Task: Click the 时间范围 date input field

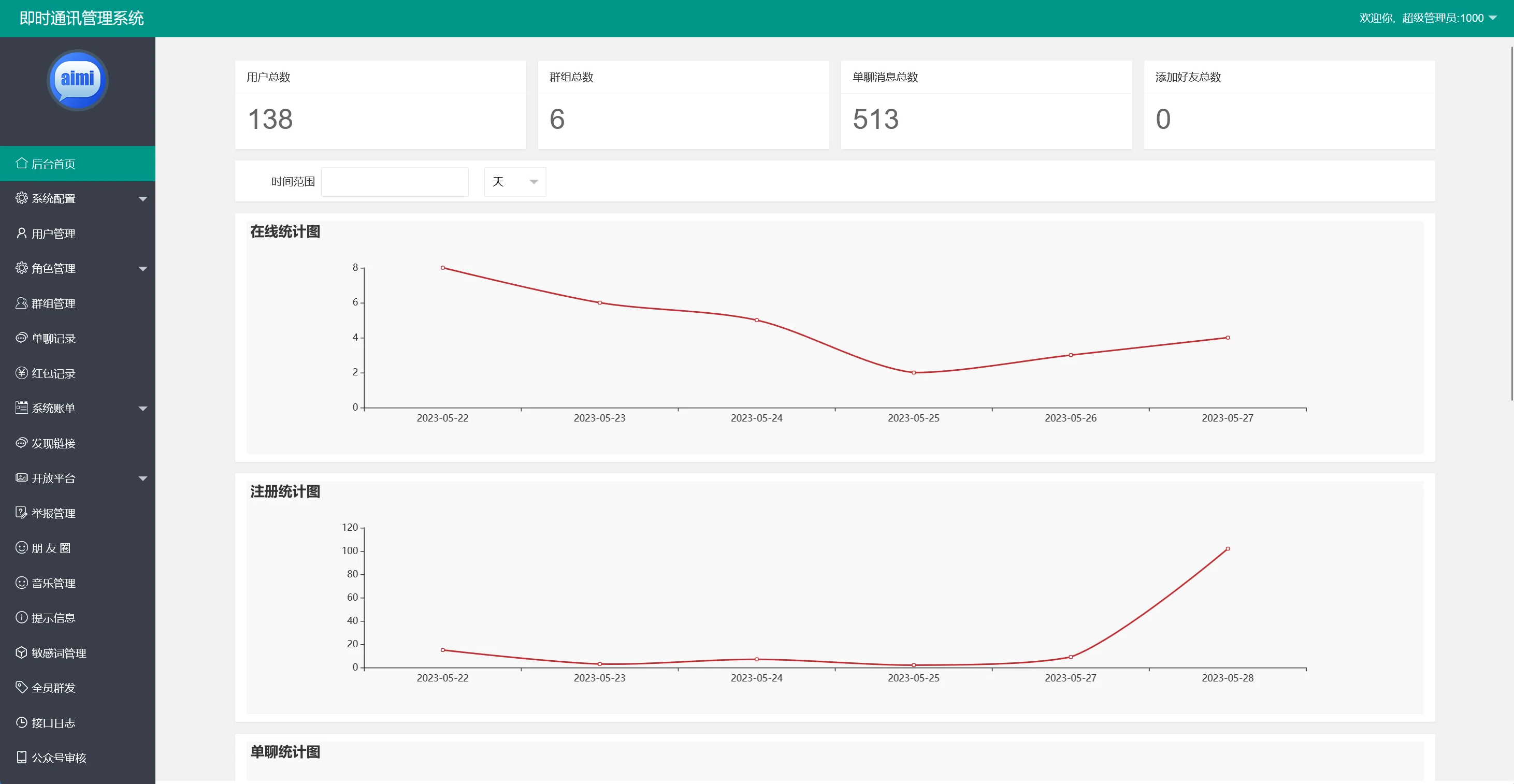Action: click(395, 182)
